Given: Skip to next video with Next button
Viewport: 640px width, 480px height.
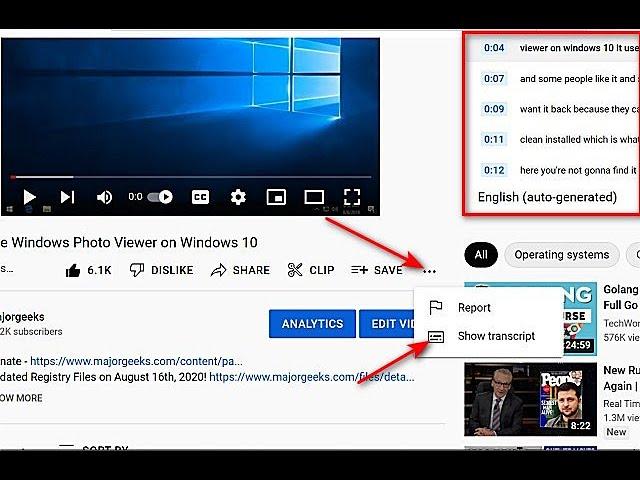Looking at the screenshot, I should [x=67, y=197].
